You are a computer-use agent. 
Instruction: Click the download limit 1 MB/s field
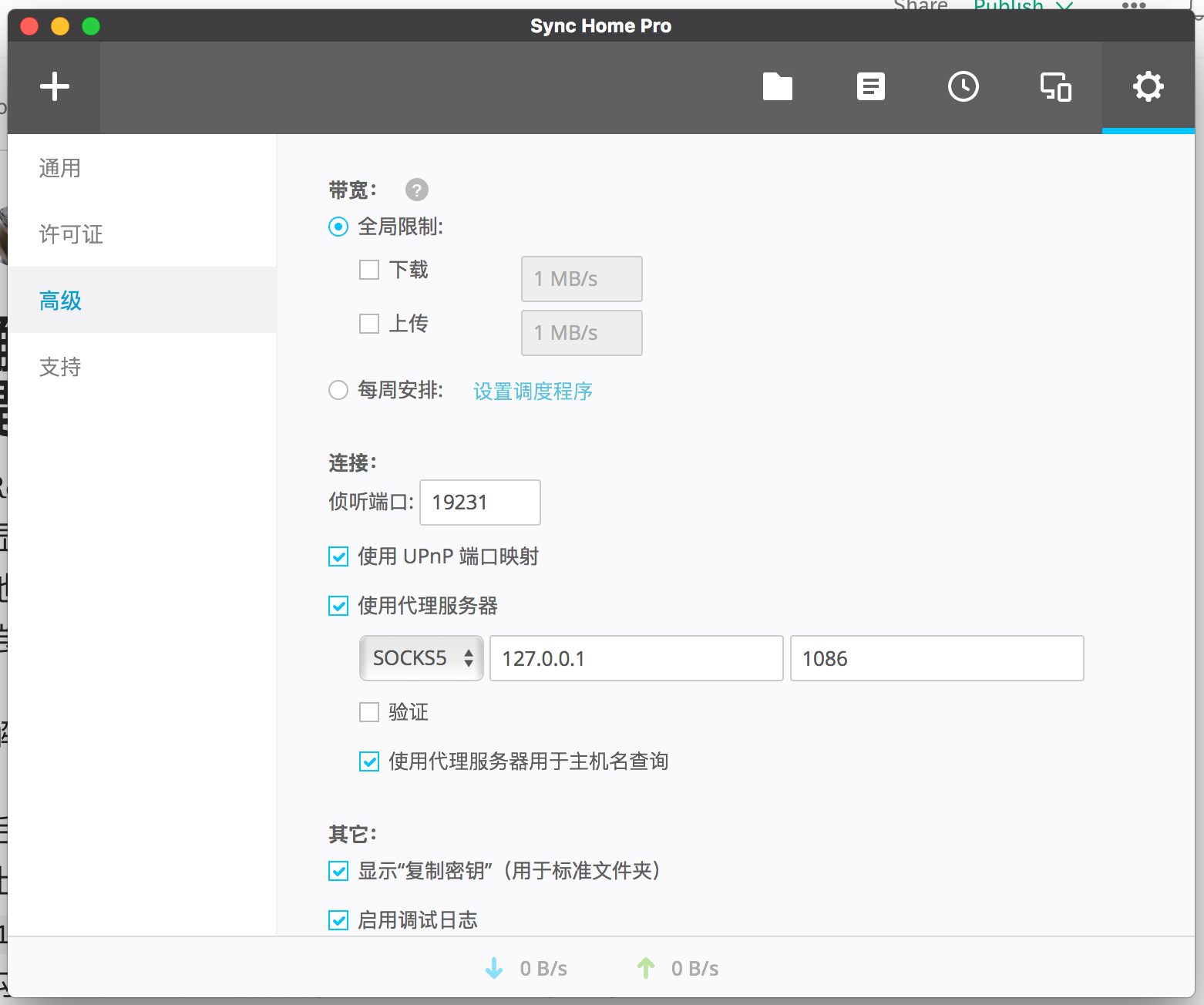tap(582, 279)
